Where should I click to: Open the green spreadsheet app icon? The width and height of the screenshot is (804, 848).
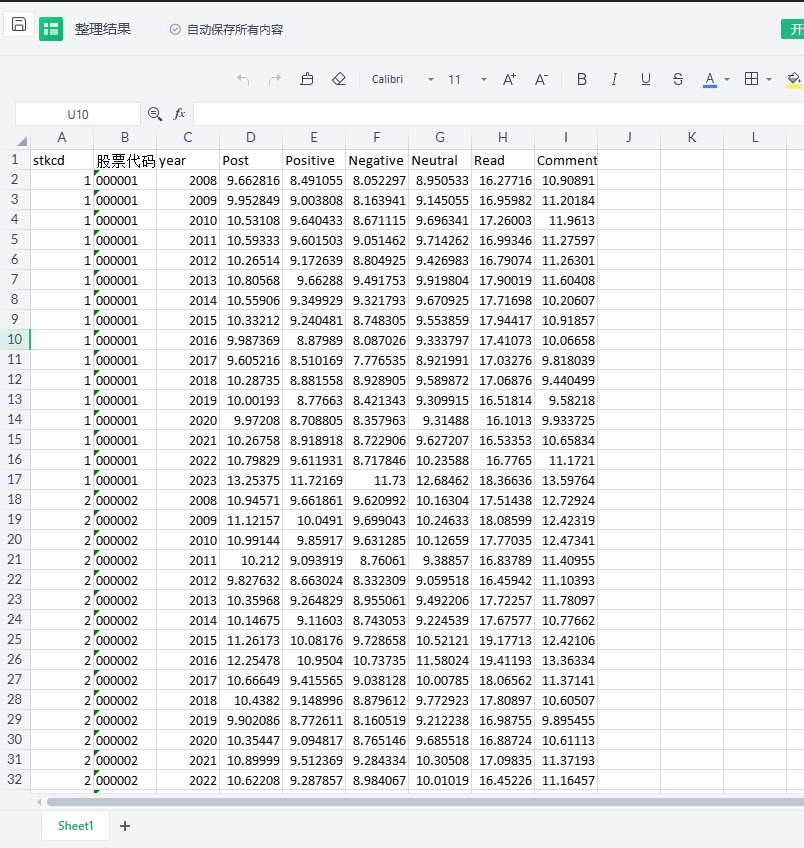[51, 29]
